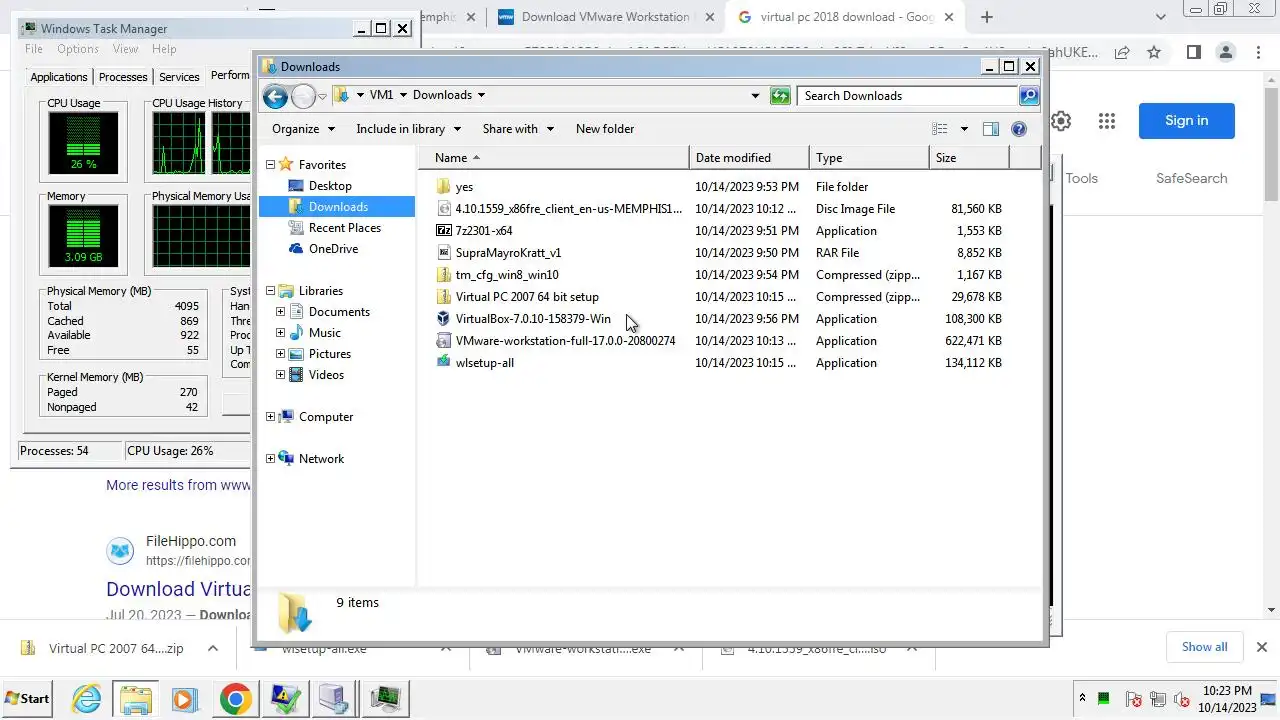1280x720 pixels.
Task: Click Google Chrome taskbar icon
Action: [x=236, y=698]
